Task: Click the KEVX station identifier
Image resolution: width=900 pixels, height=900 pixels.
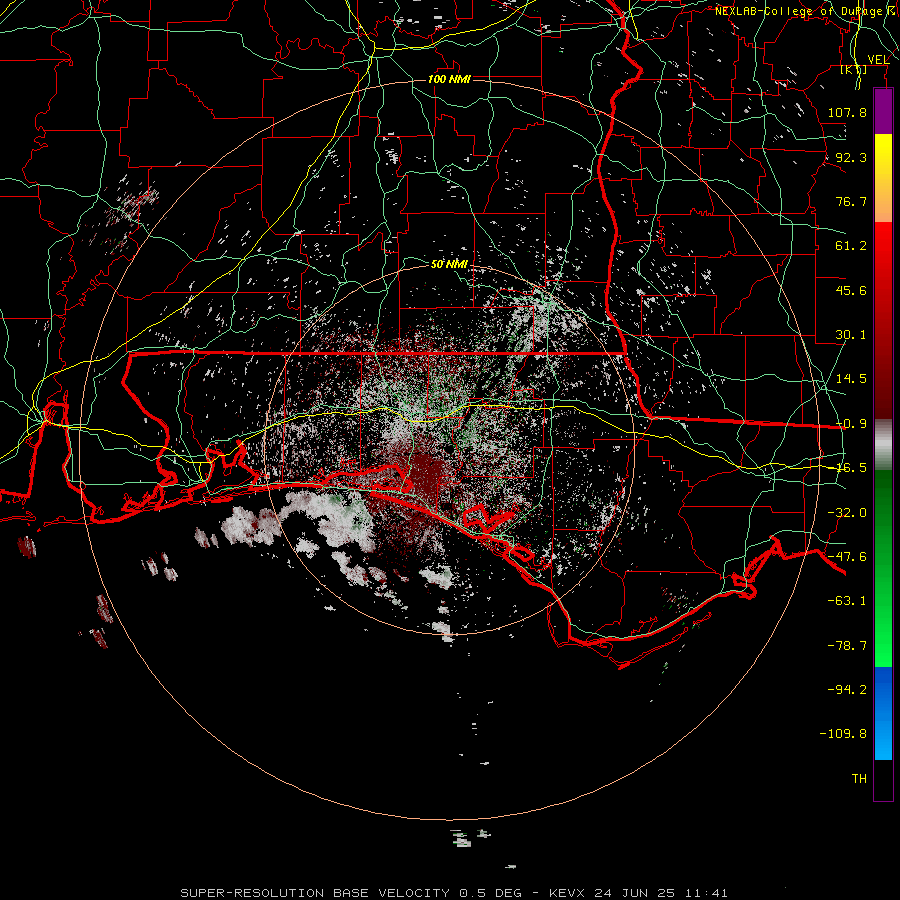Action: [567, 893]
